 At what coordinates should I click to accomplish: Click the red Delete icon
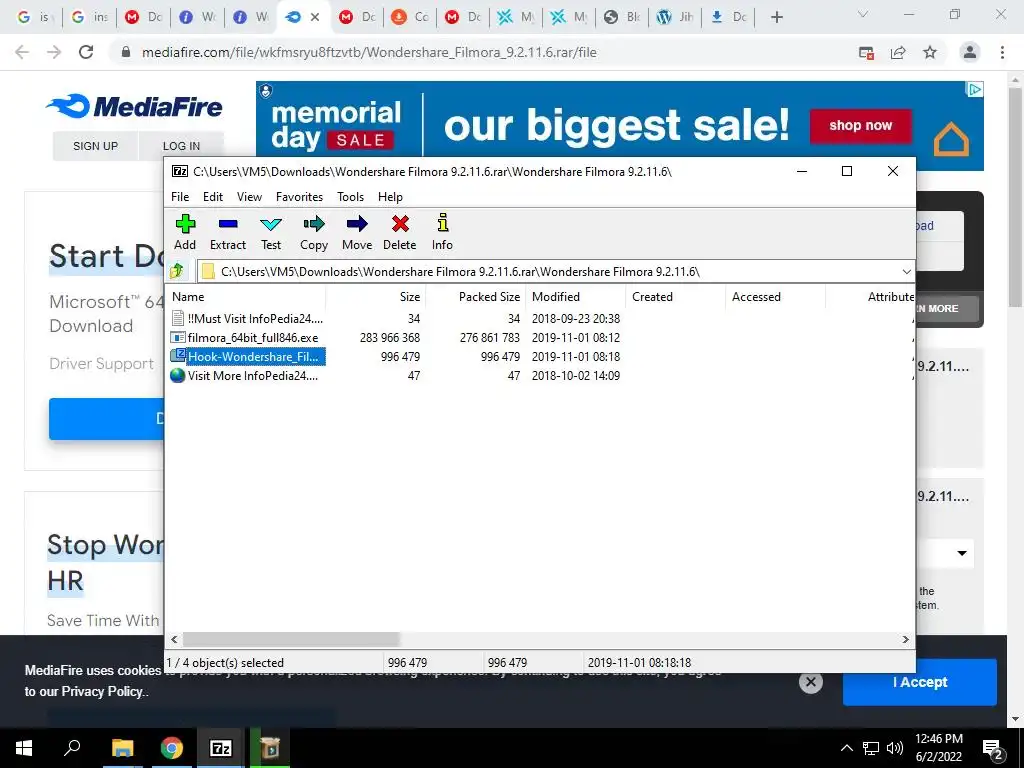(x=400, y=232)
